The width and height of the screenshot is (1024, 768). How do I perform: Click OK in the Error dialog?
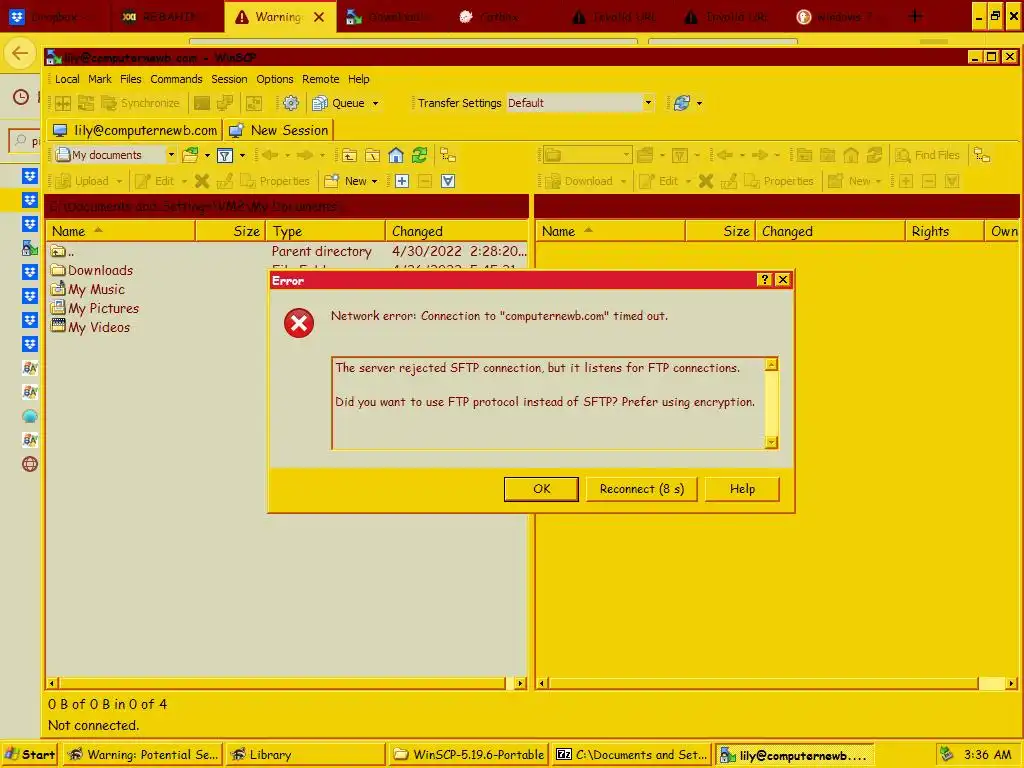[541, 489]
